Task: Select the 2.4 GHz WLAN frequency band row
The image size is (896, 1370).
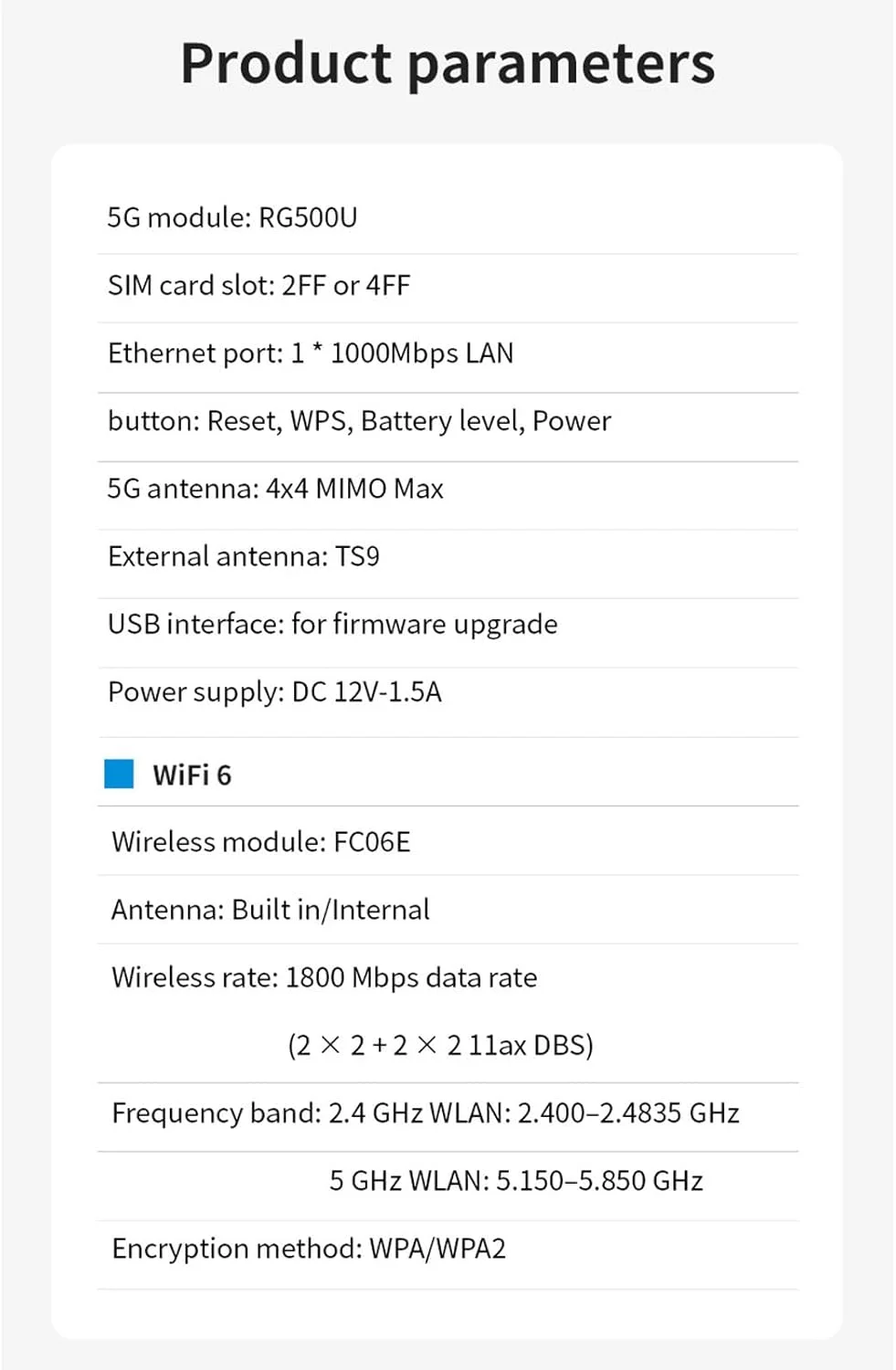Action: 425,1112
